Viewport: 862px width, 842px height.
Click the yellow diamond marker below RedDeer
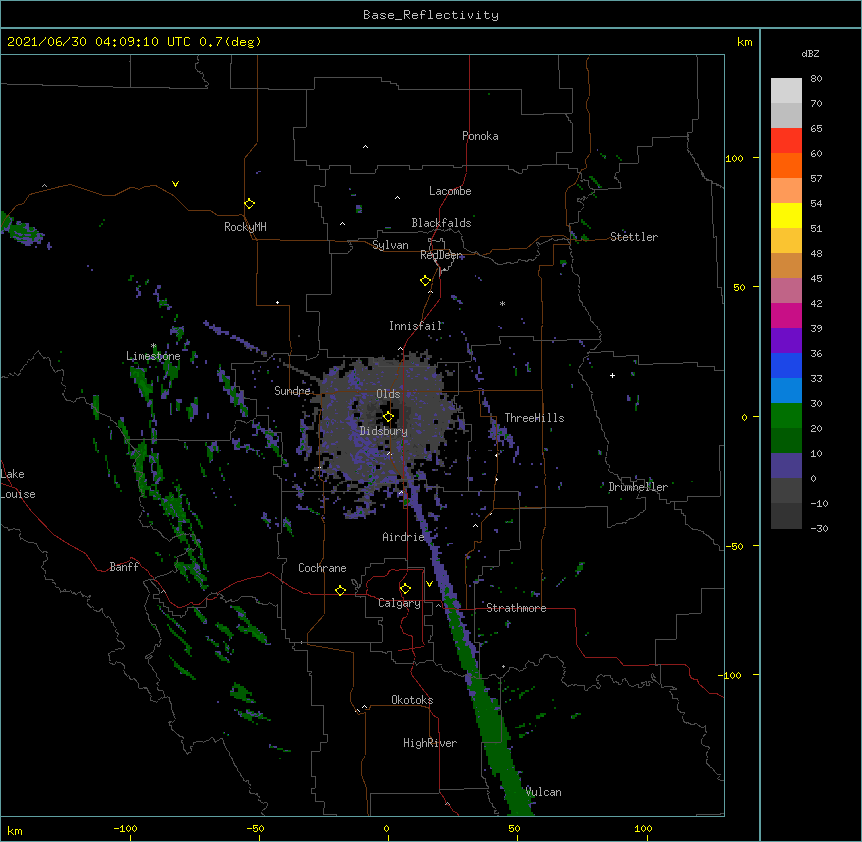426,281
